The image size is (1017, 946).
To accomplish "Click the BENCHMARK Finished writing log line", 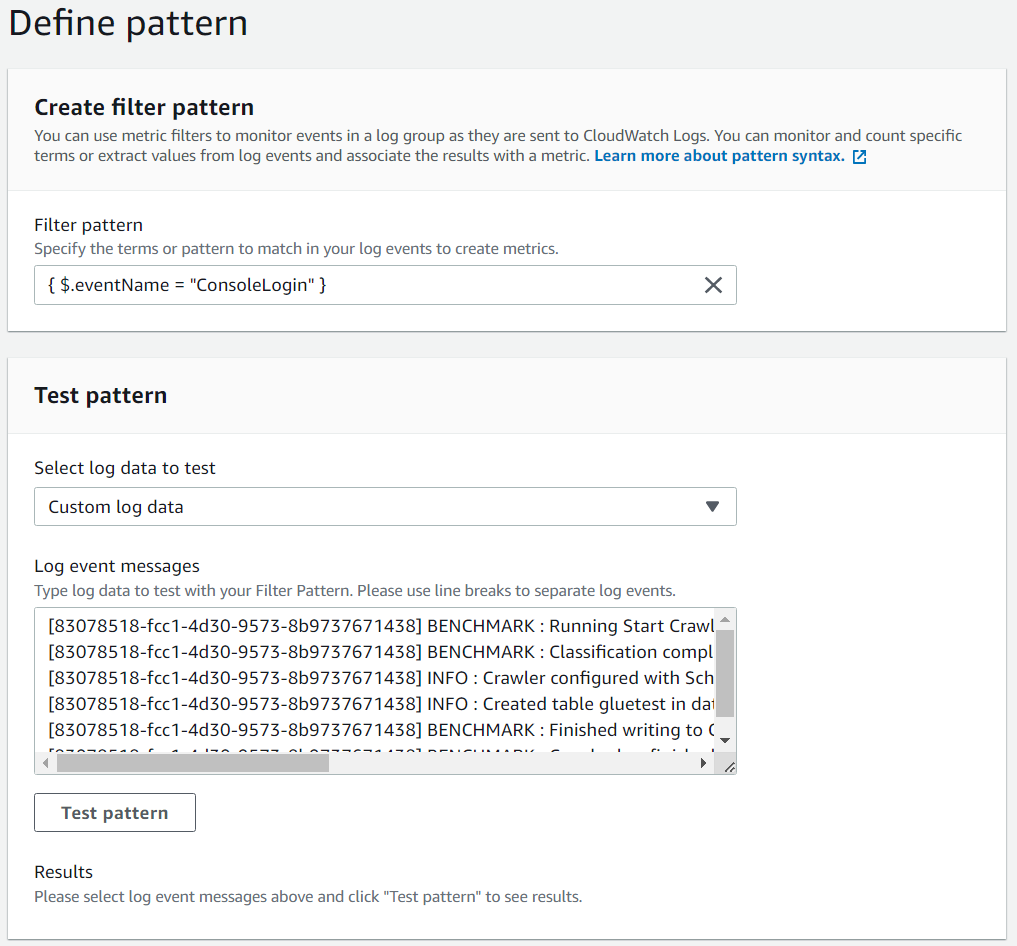I will pos(380,730).
